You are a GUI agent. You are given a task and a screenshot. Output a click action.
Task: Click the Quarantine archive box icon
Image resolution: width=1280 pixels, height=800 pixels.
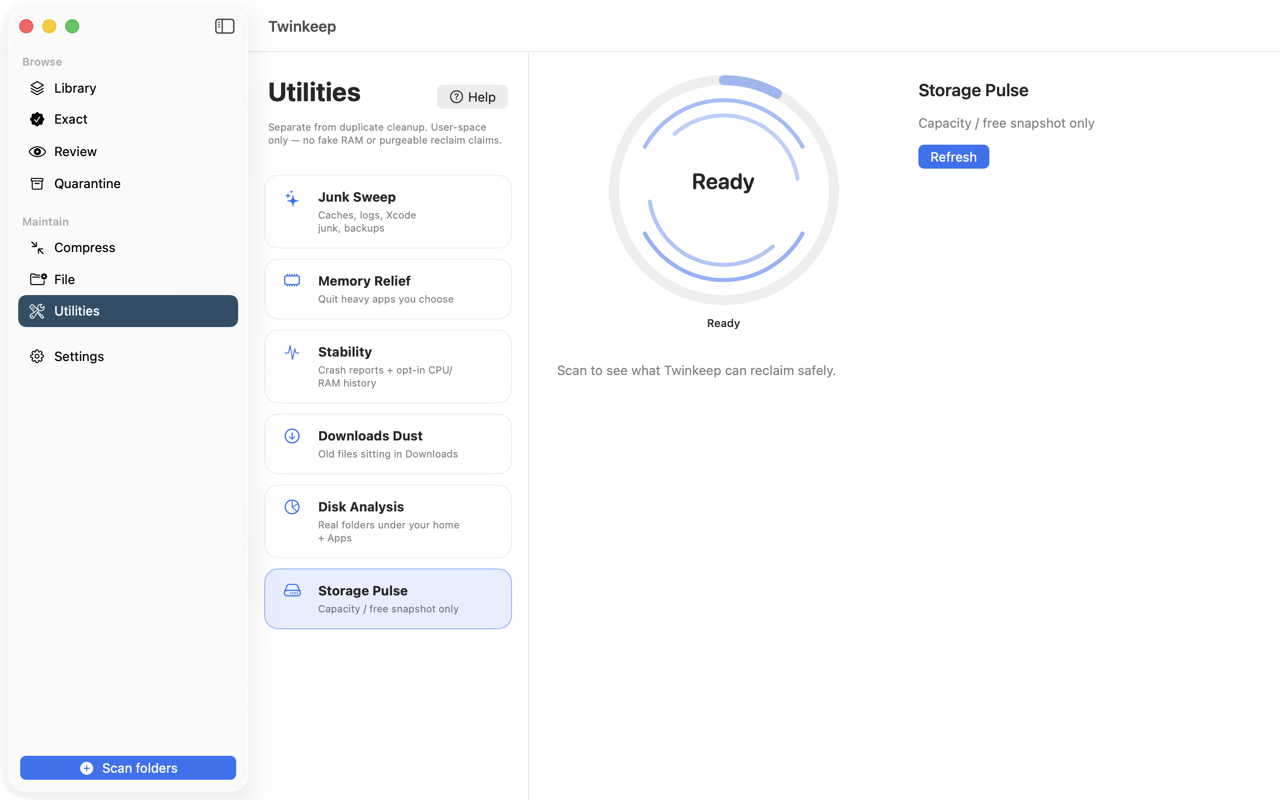click(37, 184)
